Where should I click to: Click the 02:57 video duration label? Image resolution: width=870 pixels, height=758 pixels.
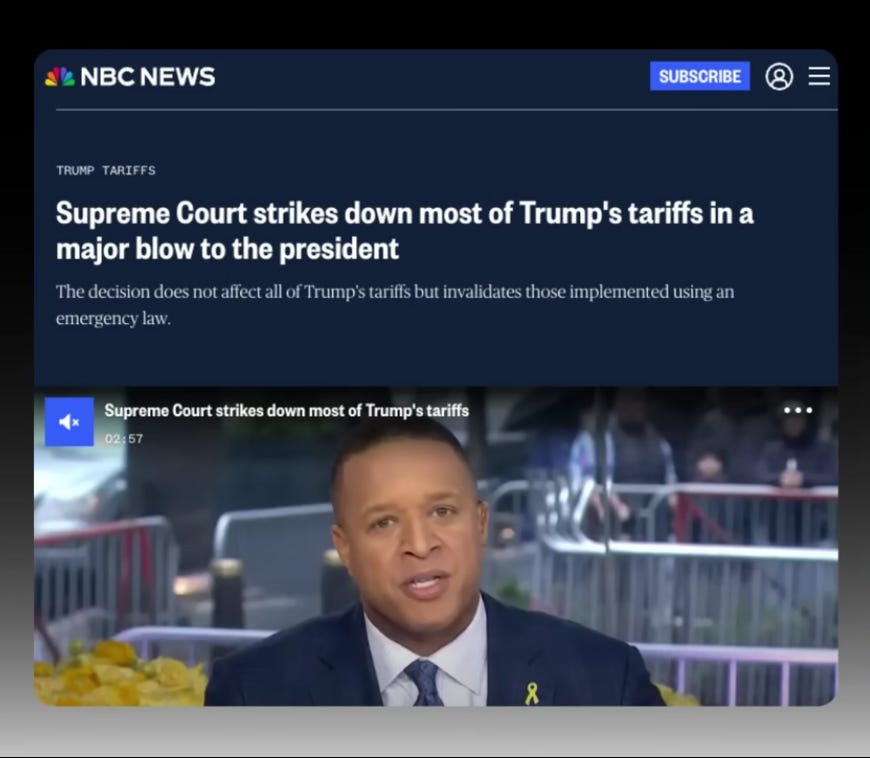point(124,439)
